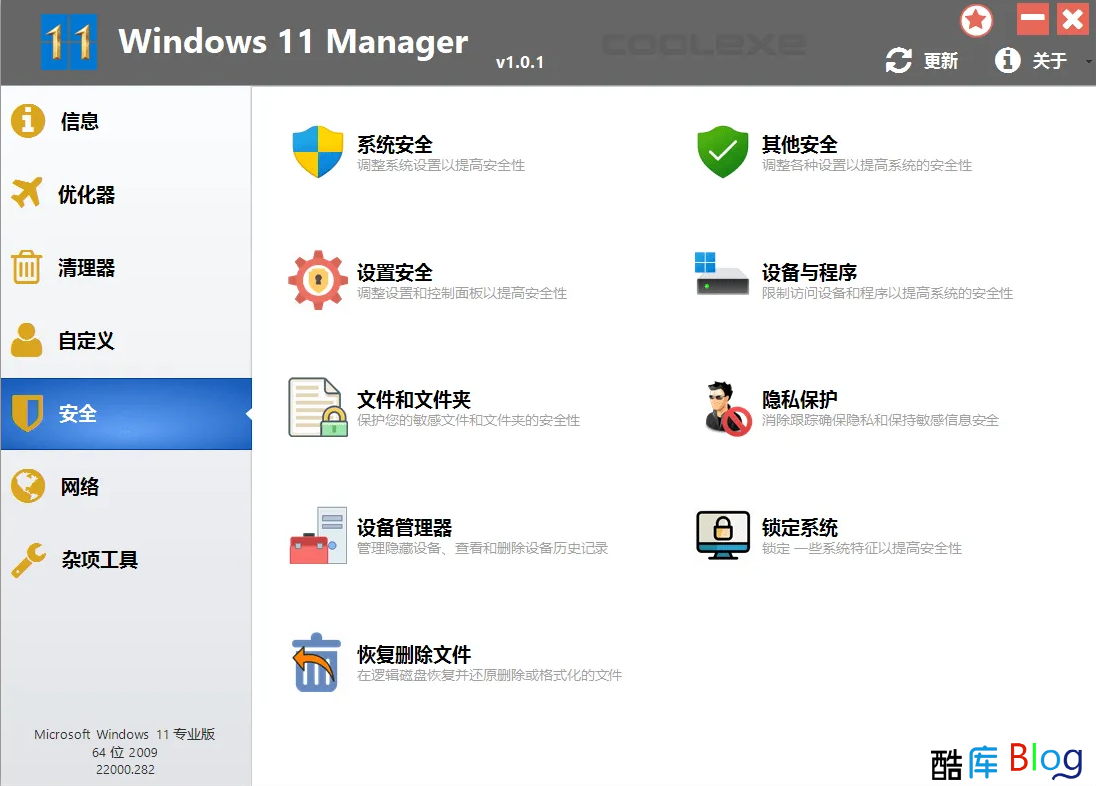
Task: Click the 更新 update button text
Action: (941, 61)
